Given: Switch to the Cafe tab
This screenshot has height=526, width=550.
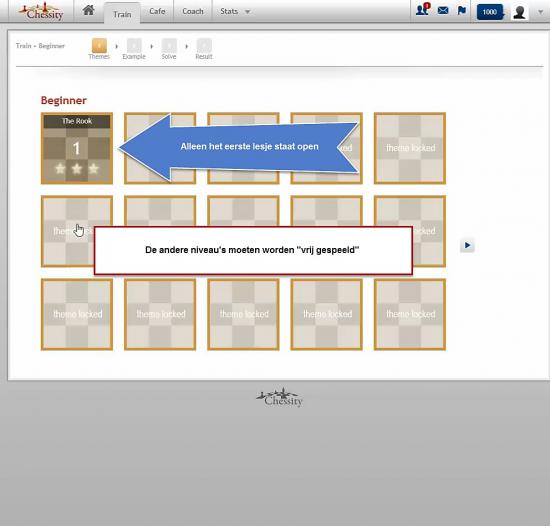Looking at the screenshot, I should pyautogui.click(x=157, y=11).
